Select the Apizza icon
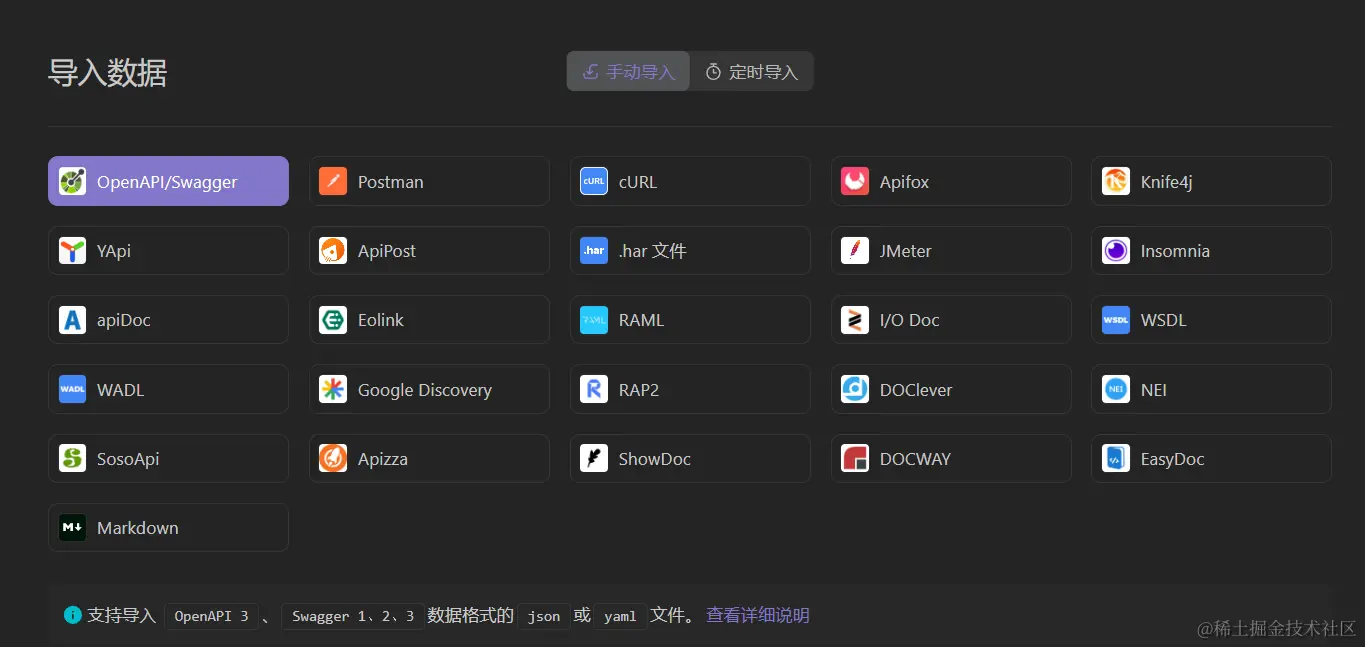The height and width of the screenshot is (647, 1365). tap(333, 458)
